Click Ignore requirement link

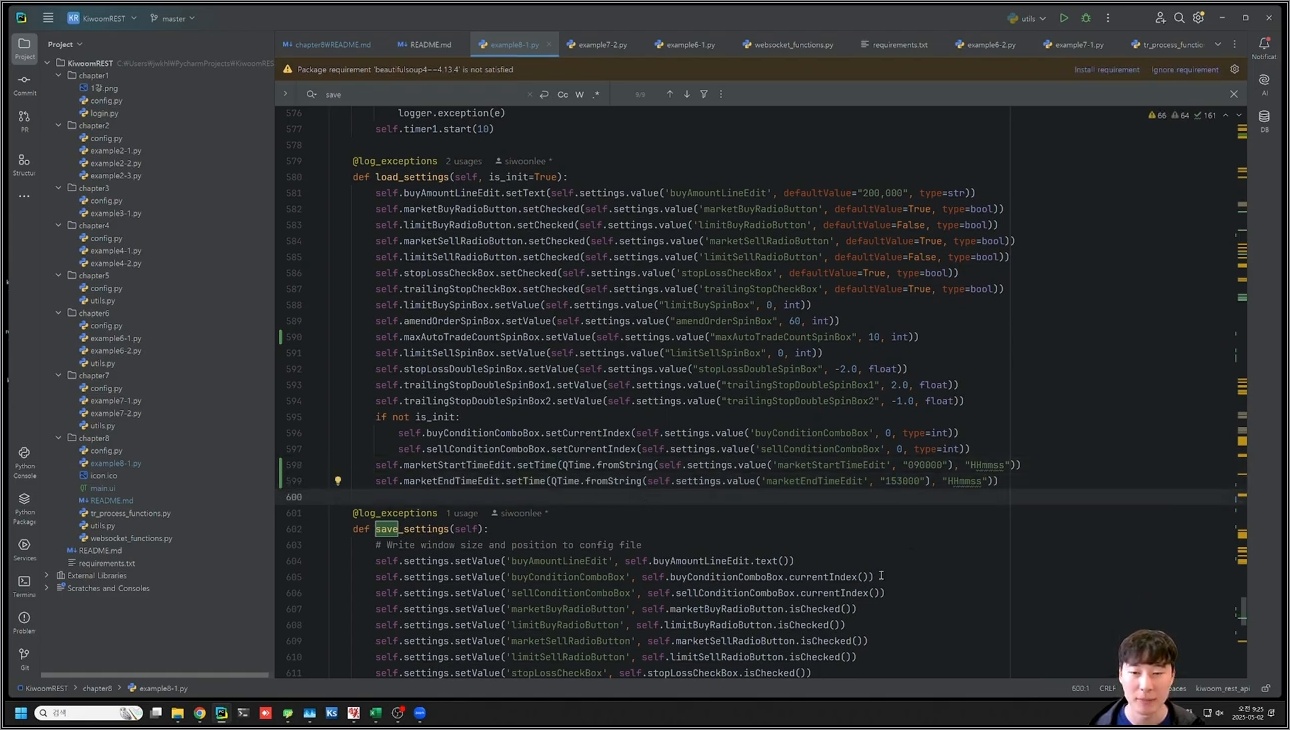1185,70
